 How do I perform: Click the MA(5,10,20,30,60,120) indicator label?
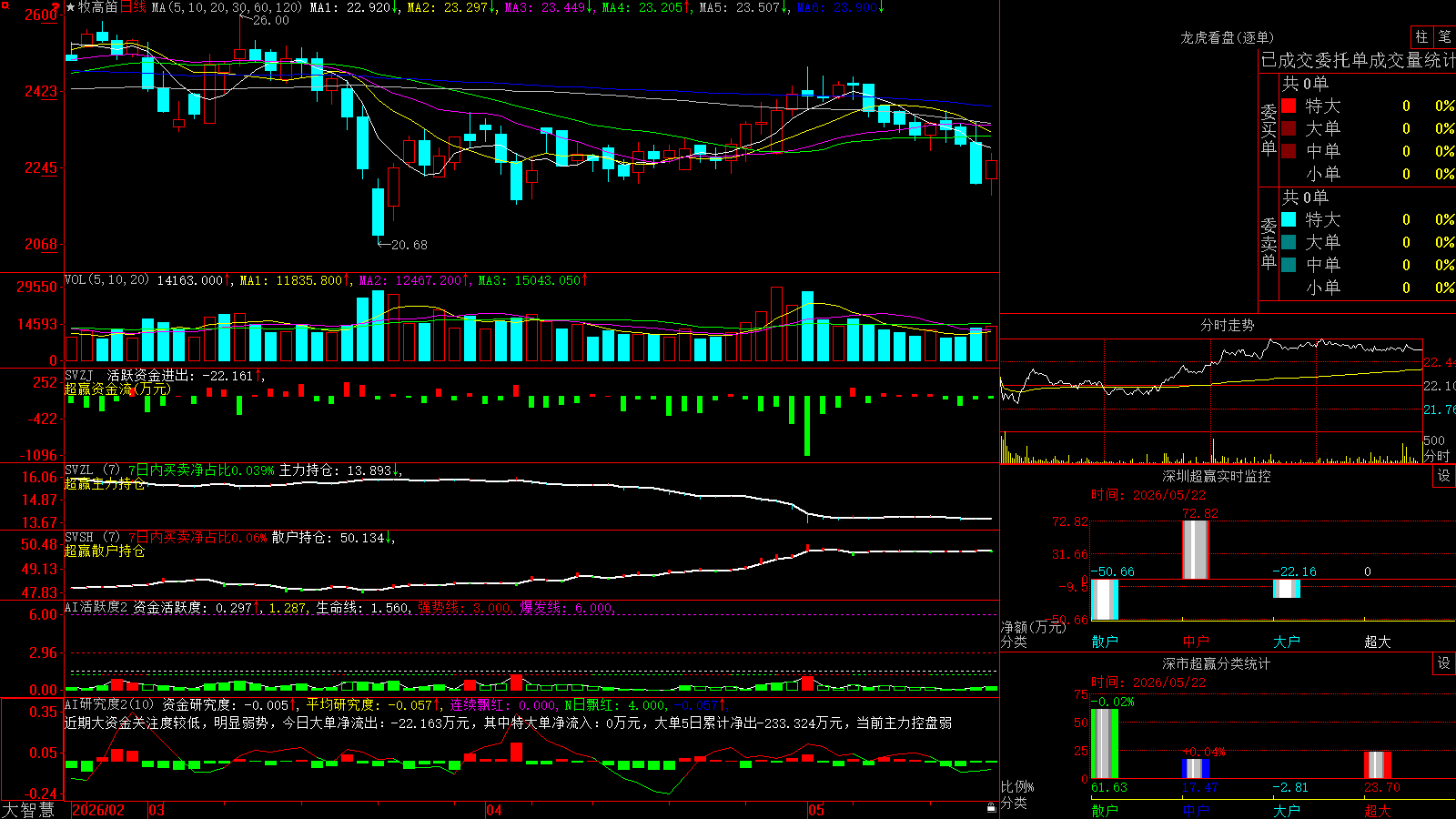pyautogui.click(x=227, y=7)
